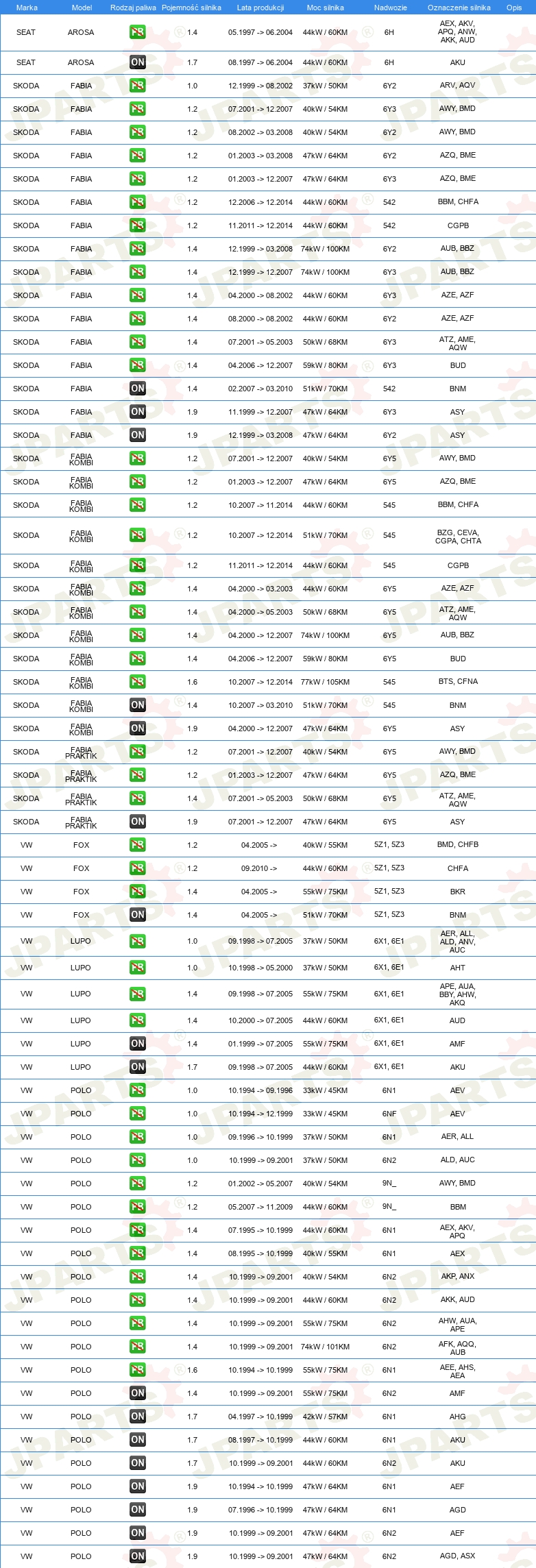Select production years '05.1997 -> 06.2004'

pos(260,32)
